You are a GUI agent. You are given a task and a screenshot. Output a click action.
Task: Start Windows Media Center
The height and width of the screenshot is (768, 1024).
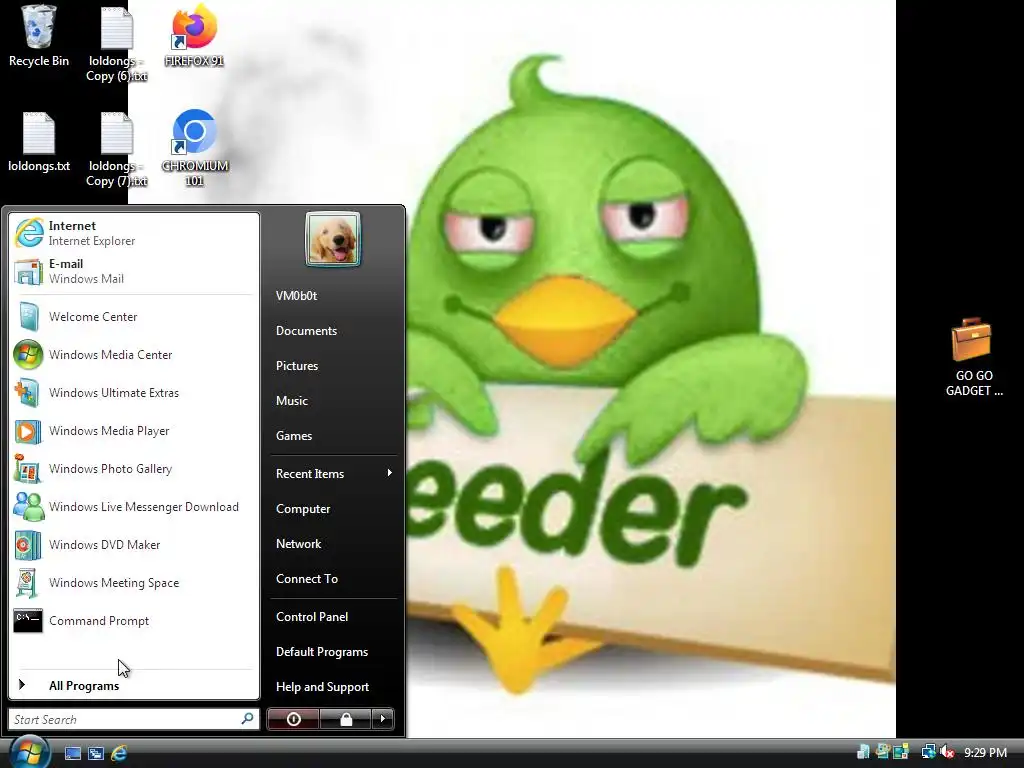pos(134,355)
